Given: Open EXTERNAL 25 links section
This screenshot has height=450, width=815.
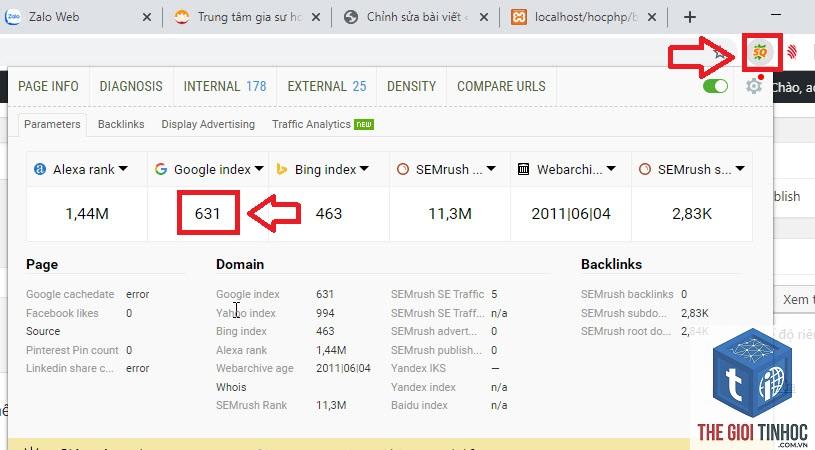Looking at the screenshot, I should 327,86.
